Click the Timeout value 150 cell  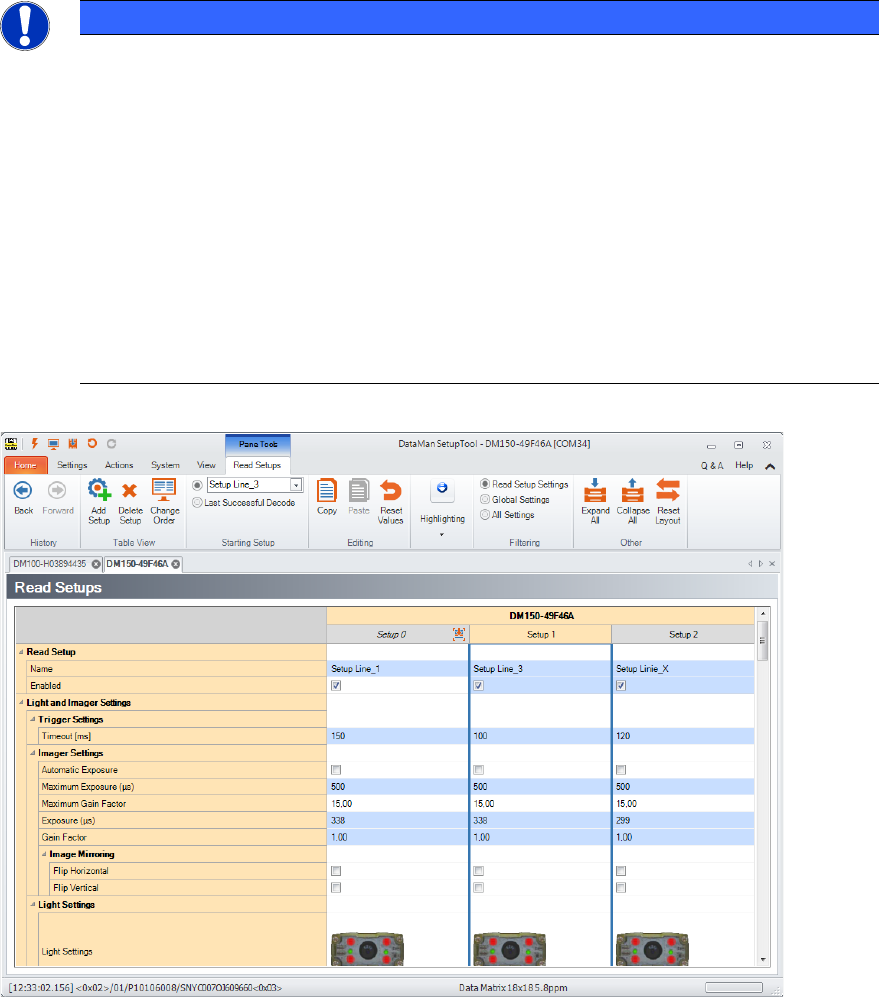point(398,736)
